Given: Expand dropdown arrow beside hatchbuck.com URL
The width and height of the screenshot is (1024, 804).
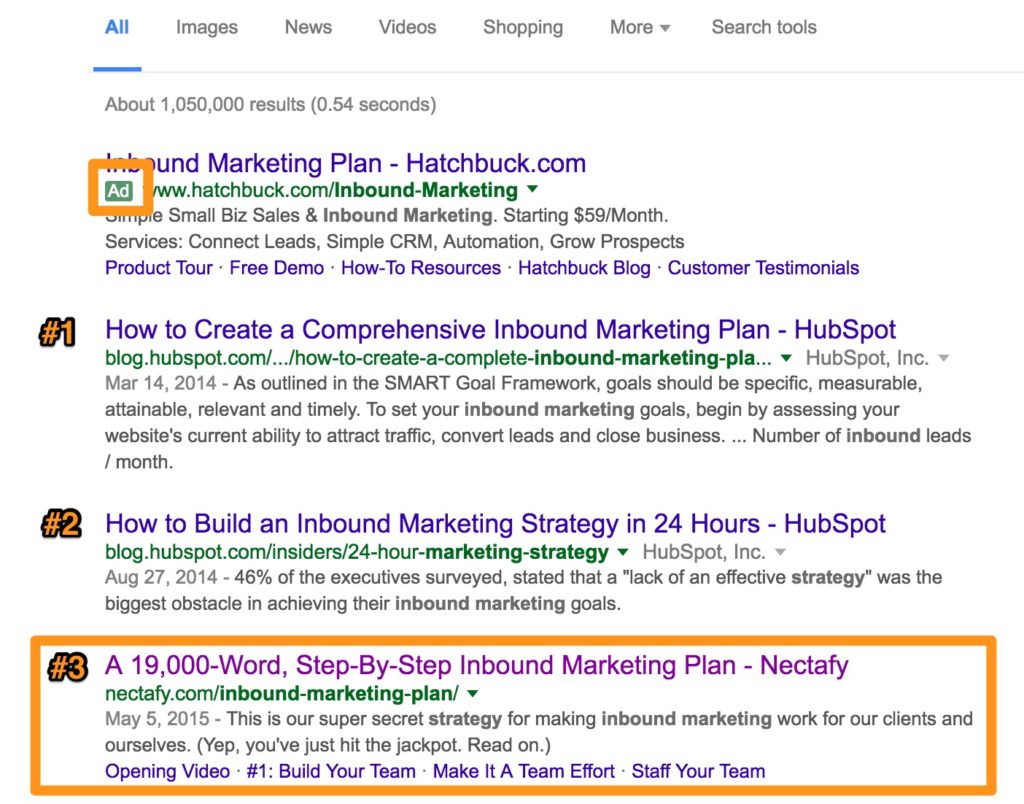Looking at the screenshot, I should (x=533, y=189).
